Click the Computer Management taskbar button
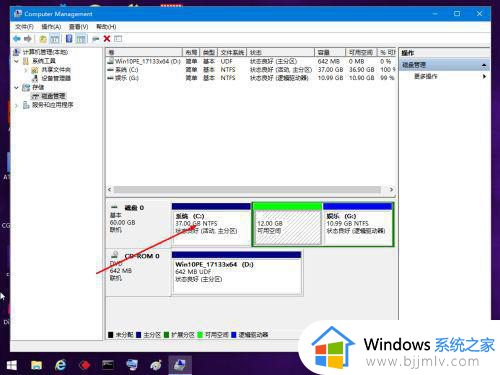This screenshot has height=375, width=500. click(x=180, y=365)
